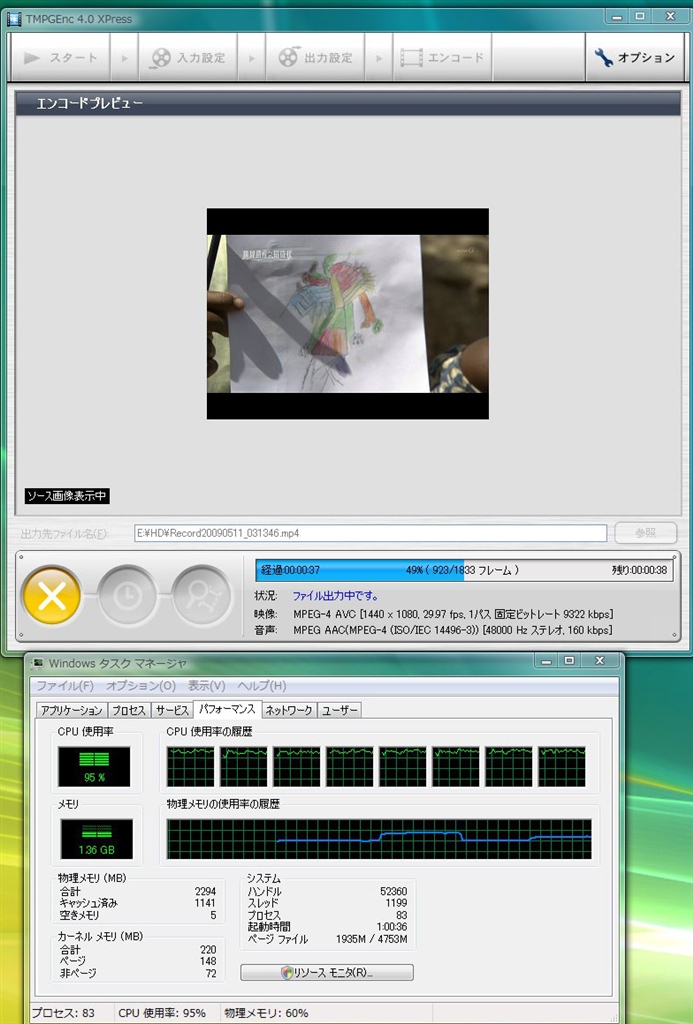693x1024 pixels.
Task: Click the arrow after 入力設定 step
Action: click(x=251, y=57)
